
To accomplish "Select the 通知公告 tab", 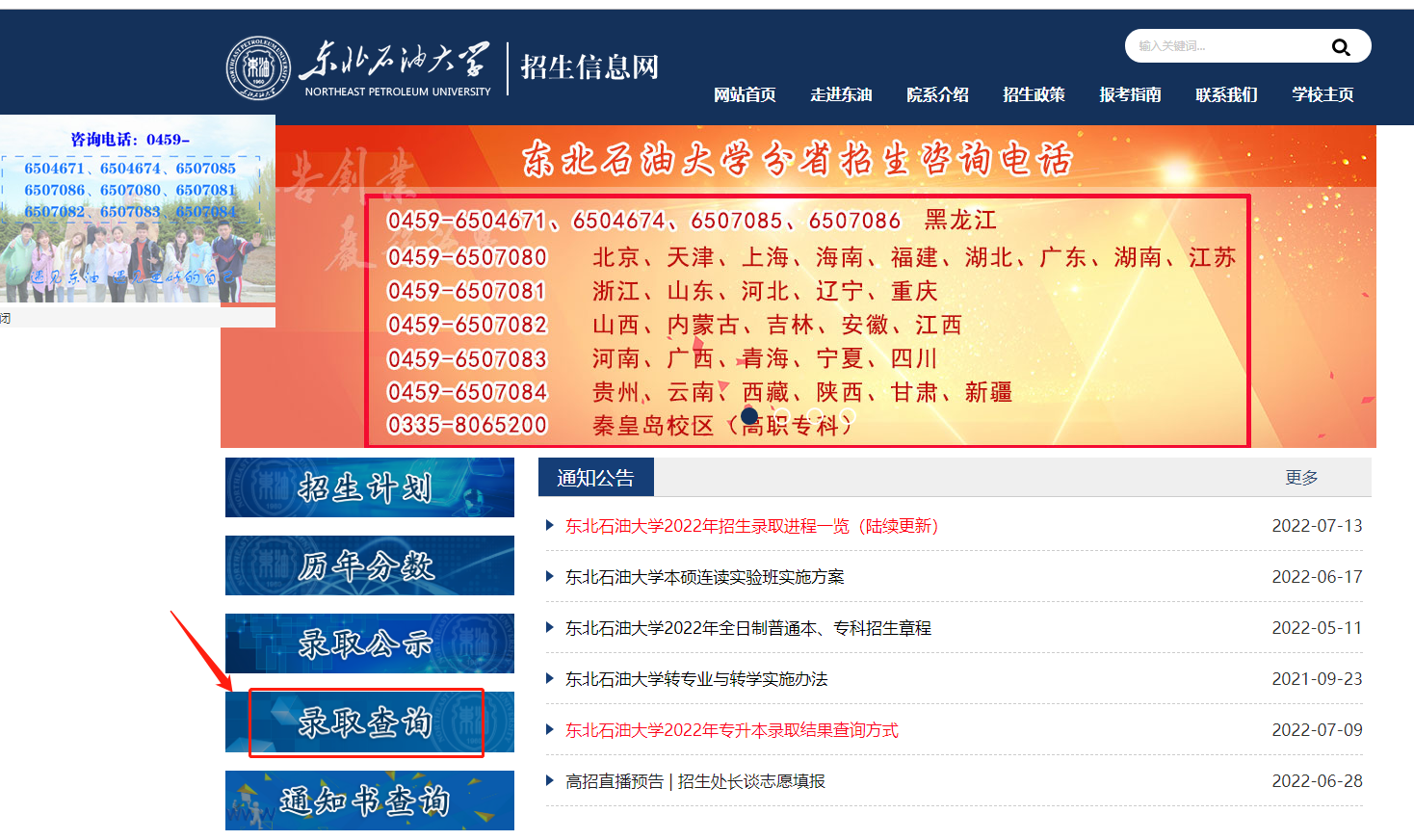I will tap(595, 478).
